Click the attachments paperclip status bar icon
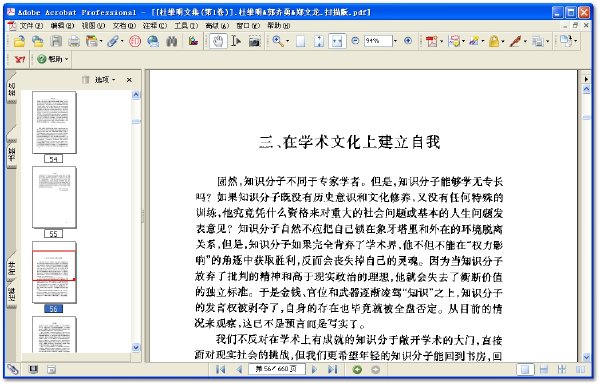Viewport: 600px width, 385px height. click(x=13, y=369)
